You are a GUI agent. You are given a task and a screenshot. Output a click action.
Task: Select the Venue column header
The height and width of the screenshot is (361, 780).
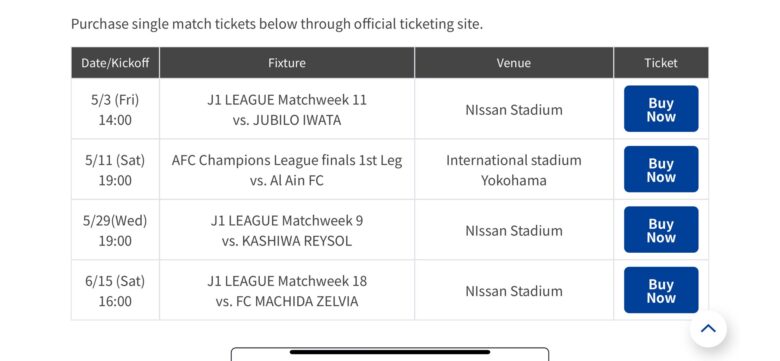click(514, 63)
